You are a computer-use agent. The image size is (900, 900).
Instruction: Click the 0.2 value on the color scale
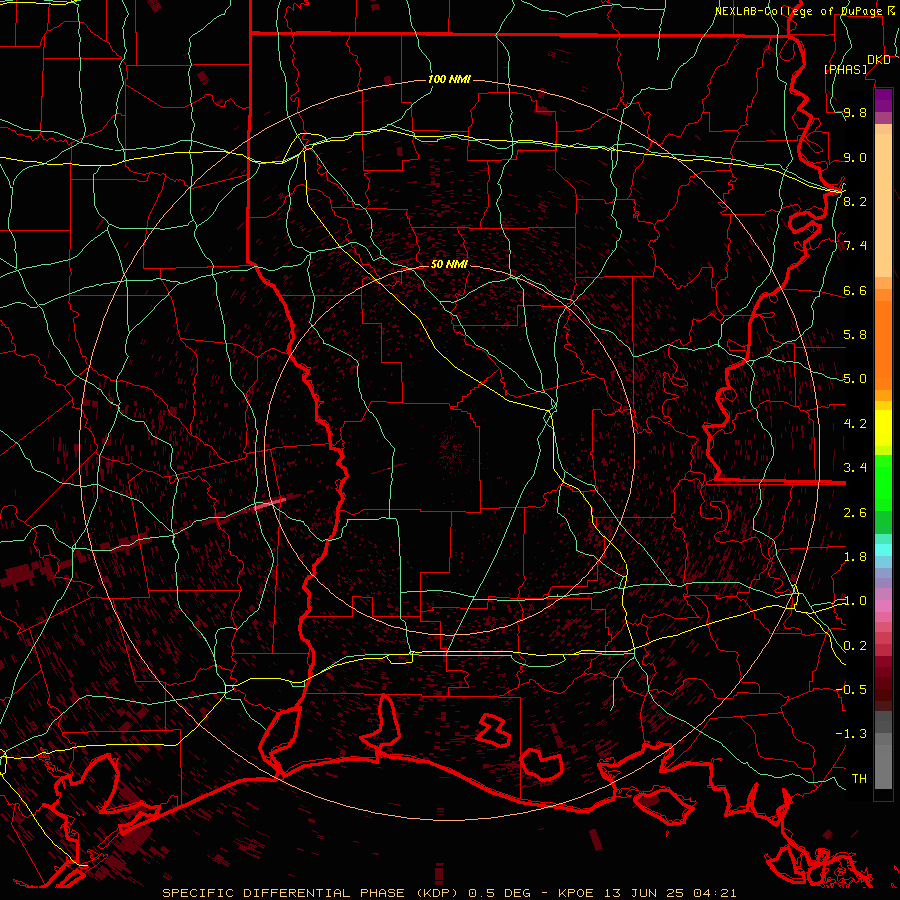coord(855,646)
